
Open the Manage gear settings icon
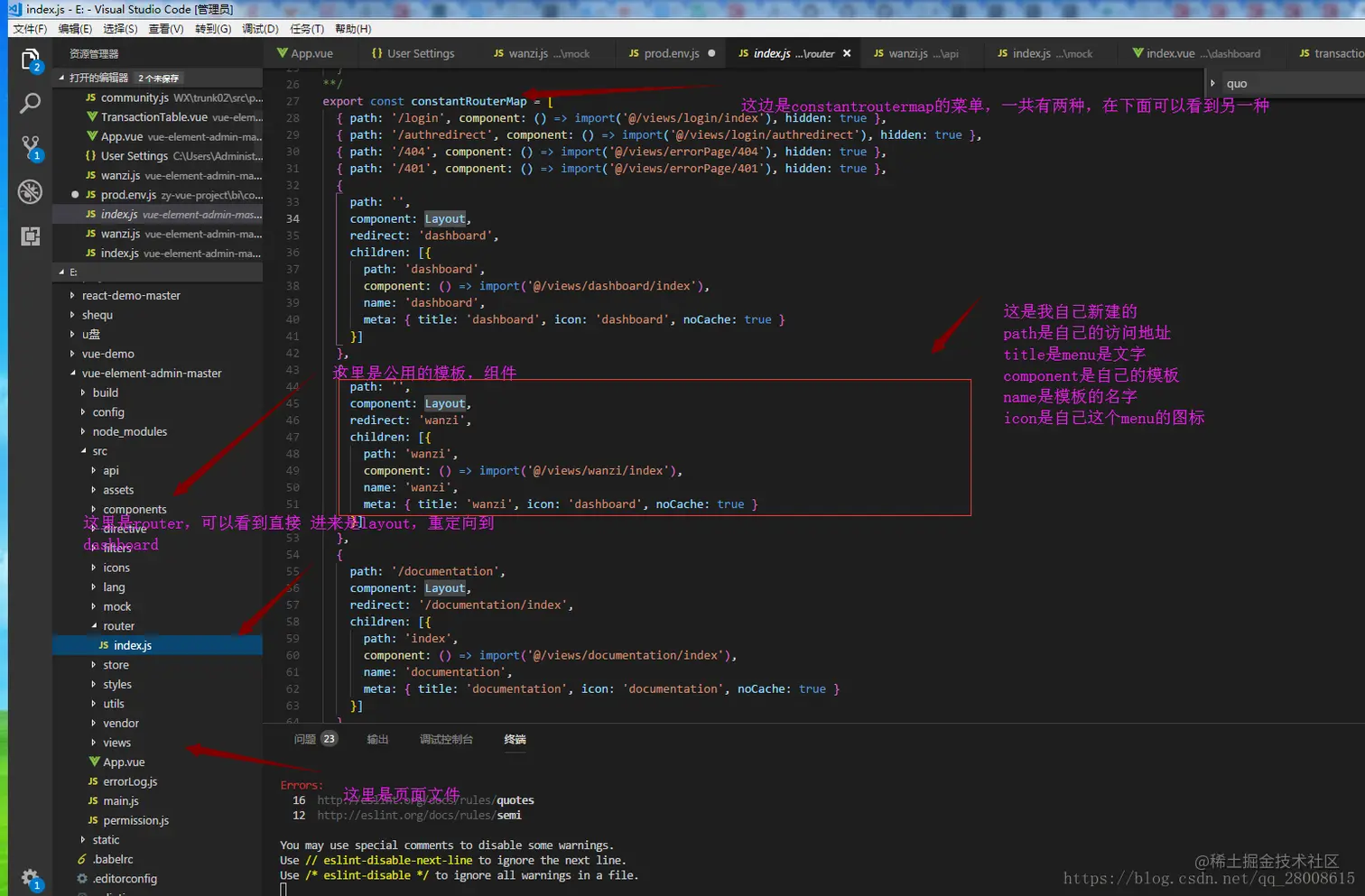[x=31, y=878]
